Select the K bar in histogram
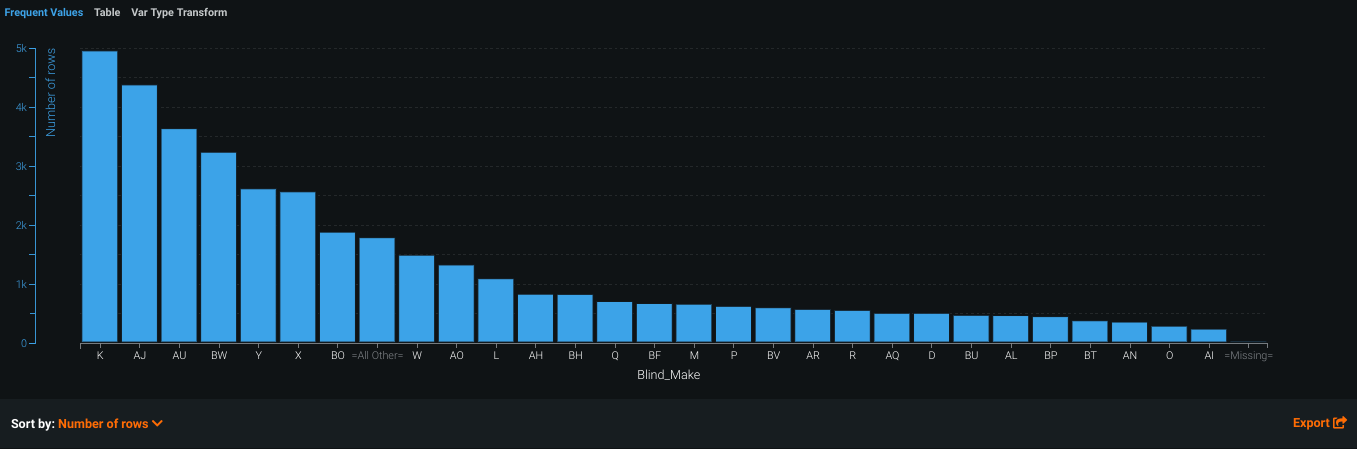This screenshot has height=449, width=1357. [x=100, y=197]
